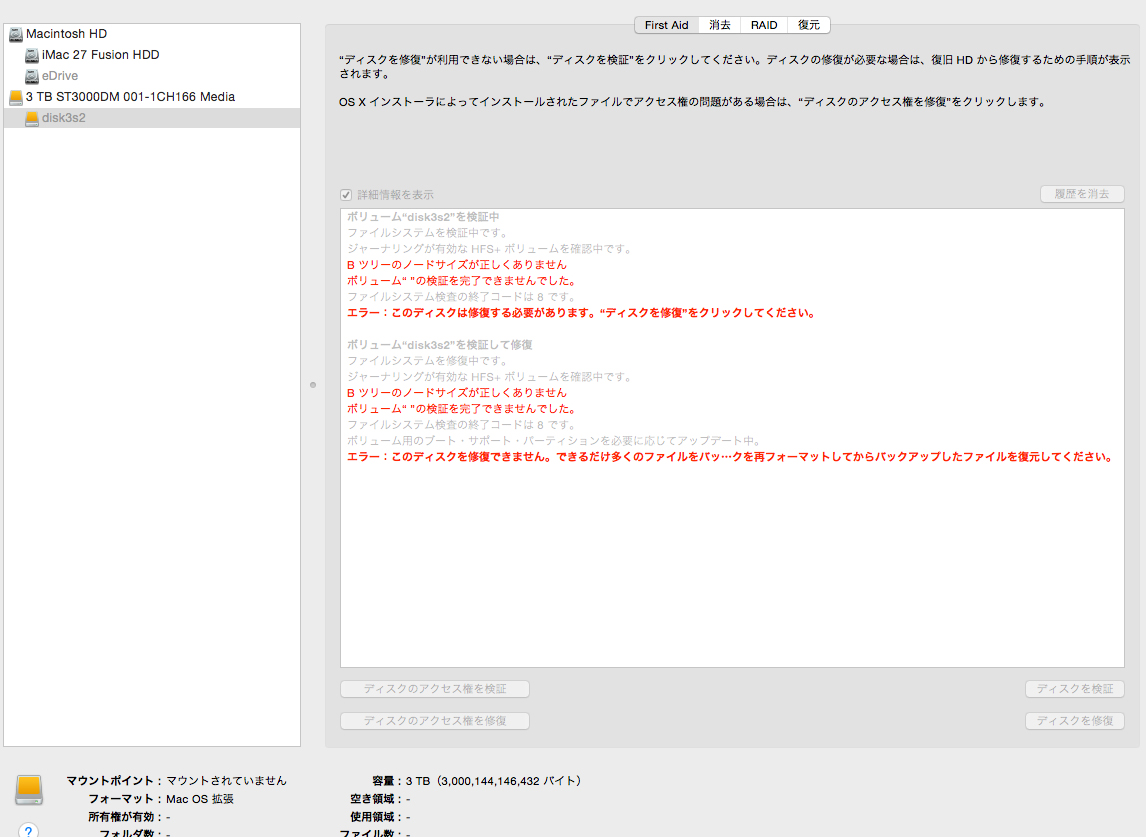Click ファイルシステムを修復中です log line

pos(428,361)
